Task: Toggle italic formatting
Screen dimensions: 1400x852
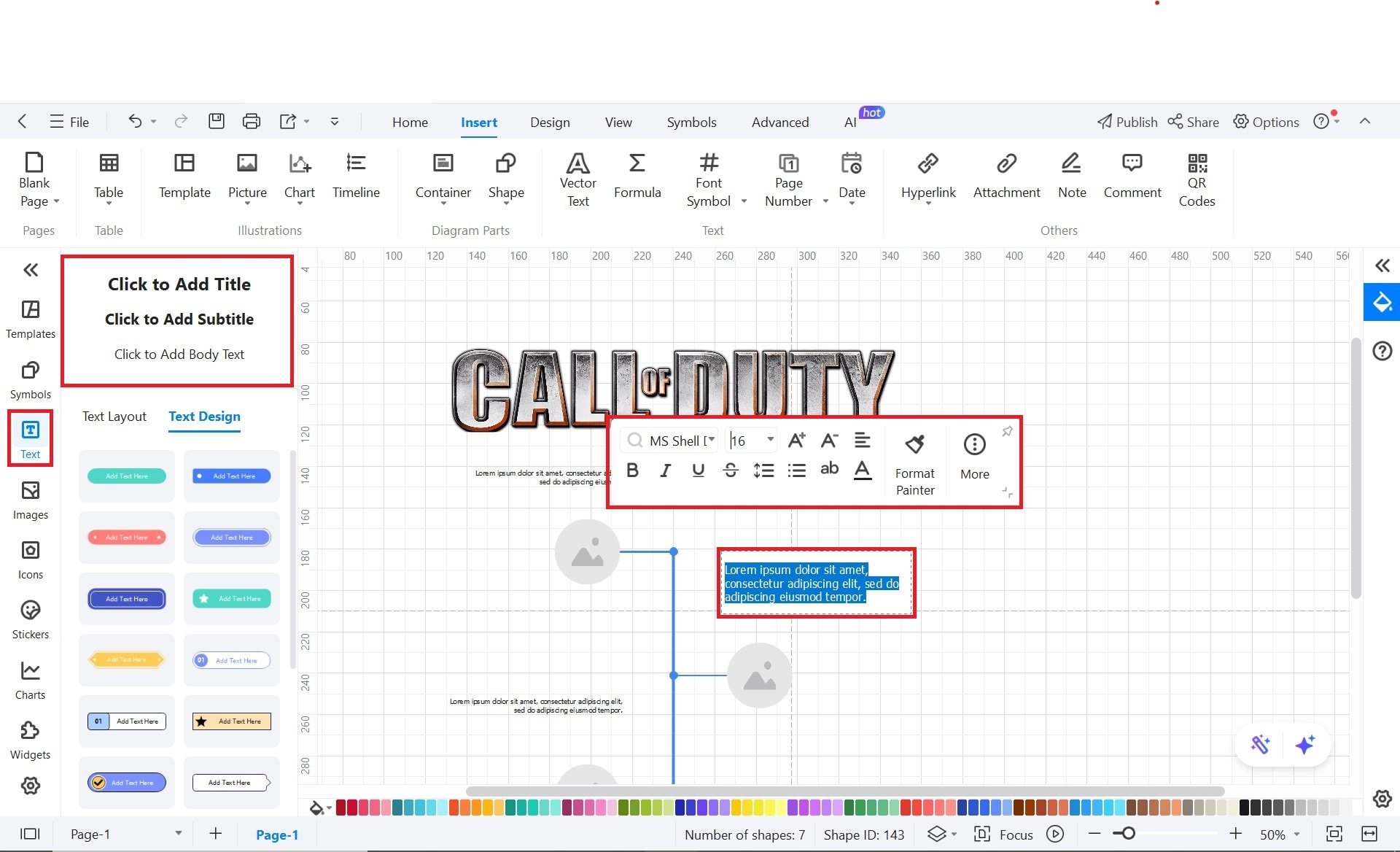Action: pos(665,470)
